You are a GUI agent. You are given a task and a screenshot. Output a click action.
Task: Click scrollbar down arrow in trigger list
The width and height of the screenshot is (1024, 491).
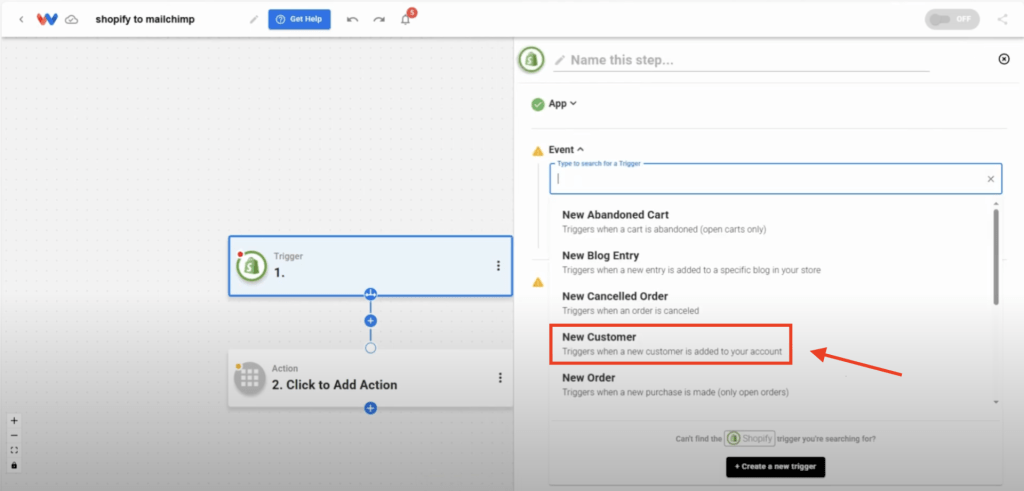tap(996, 402)
